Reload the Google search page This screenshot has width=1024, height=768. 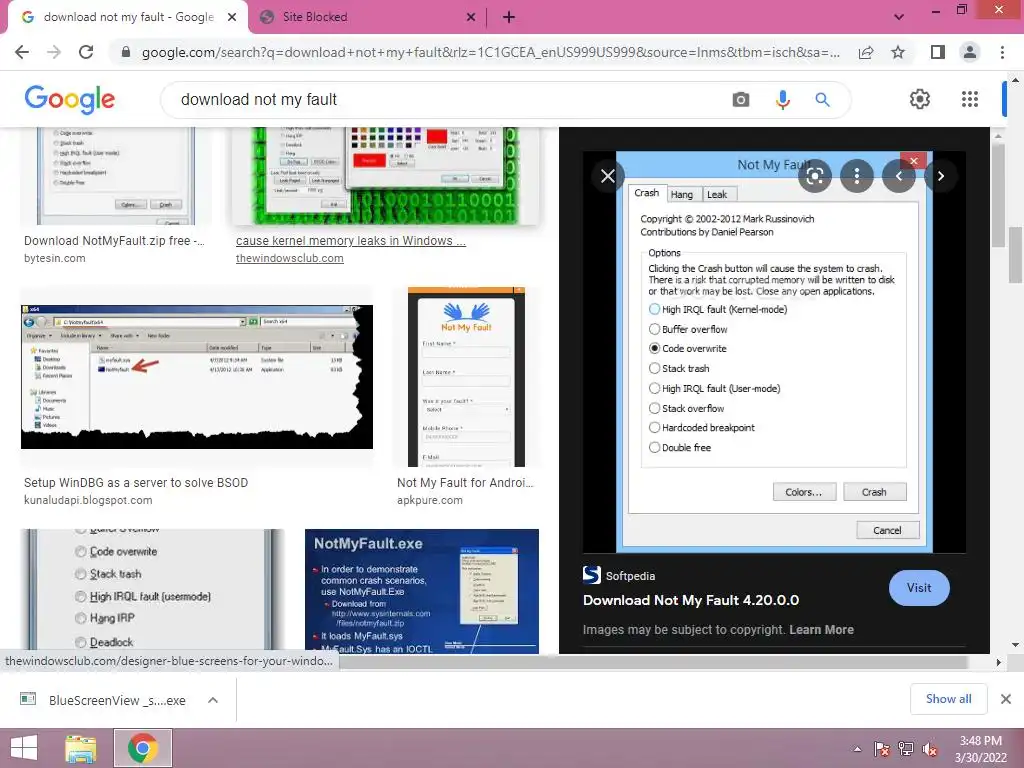pyautogui.click(x=86, y=52)
